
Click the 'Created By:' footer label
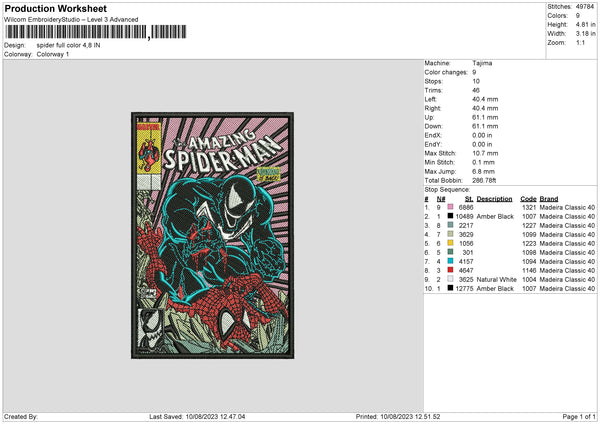[x=21, y=416]
